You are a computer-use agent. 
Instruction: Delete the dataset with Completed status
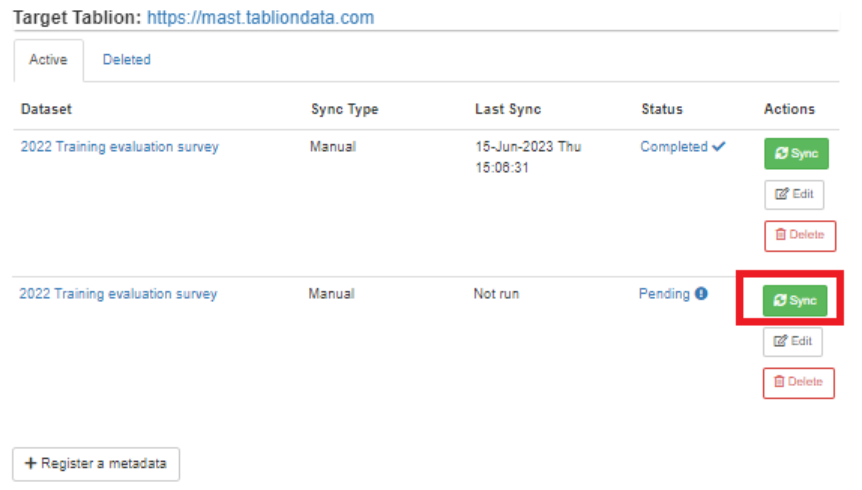point(799,235)
